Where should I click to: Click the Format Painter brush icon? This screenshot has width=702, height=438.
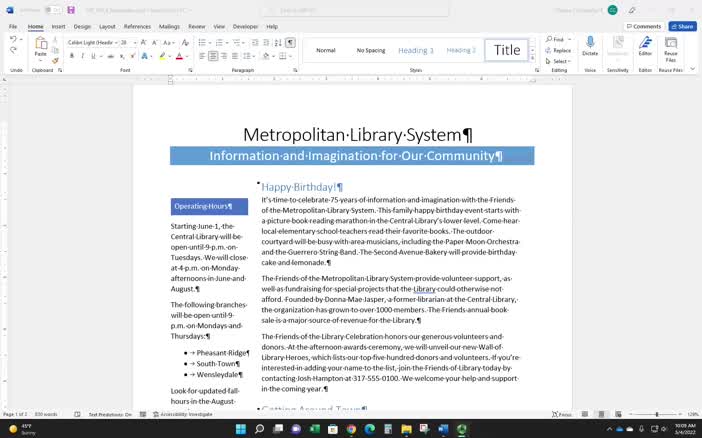56,60
